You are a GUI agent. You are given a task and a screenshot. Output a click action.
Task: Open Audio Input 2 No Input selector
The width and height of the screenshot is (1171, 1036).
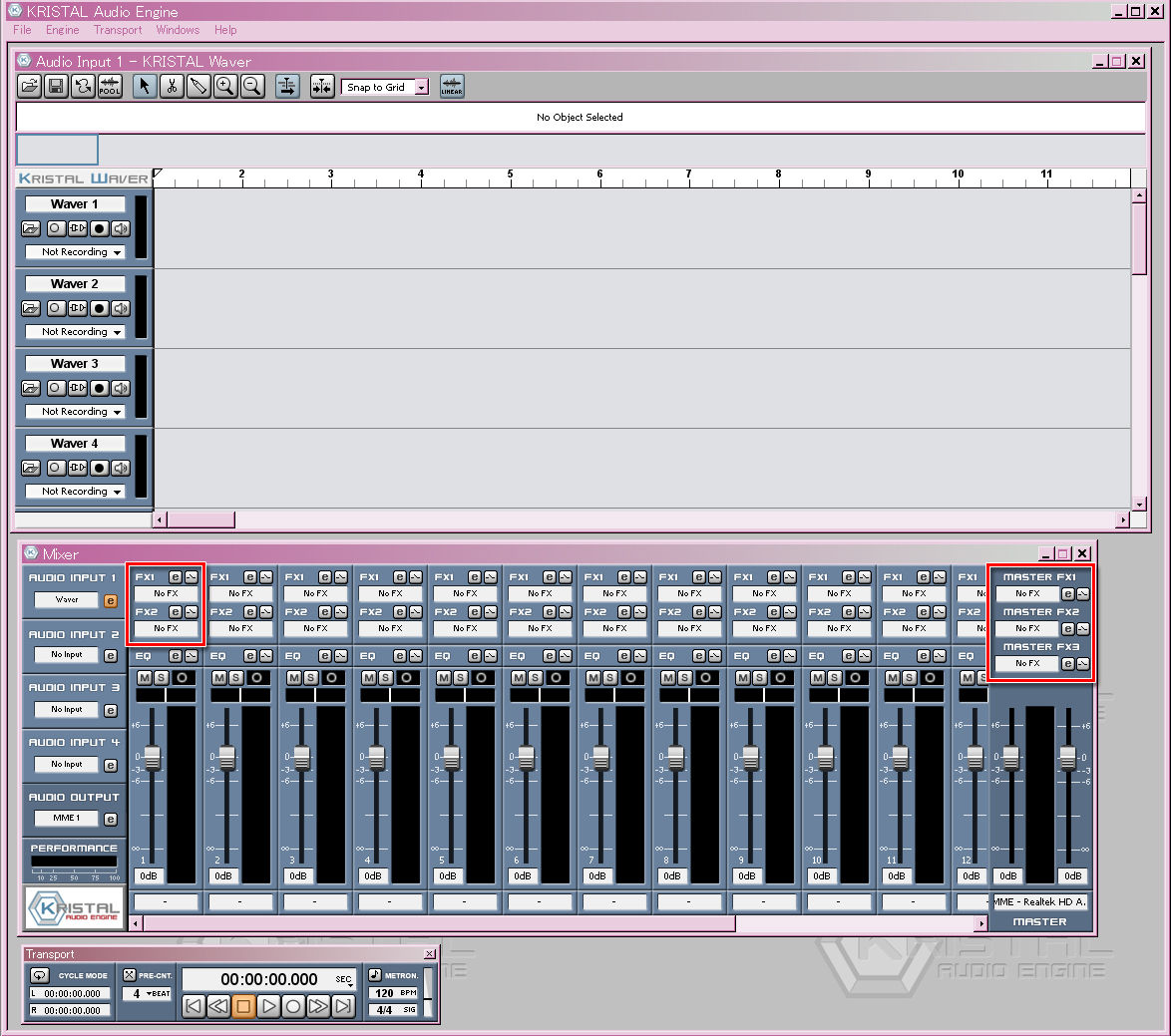coord(67,654)
